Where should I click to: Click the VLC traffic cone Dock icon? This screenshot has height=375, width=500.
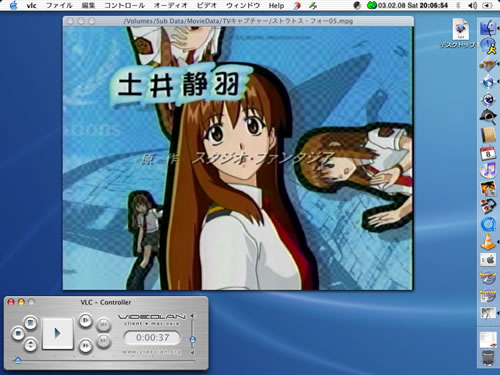488,242
